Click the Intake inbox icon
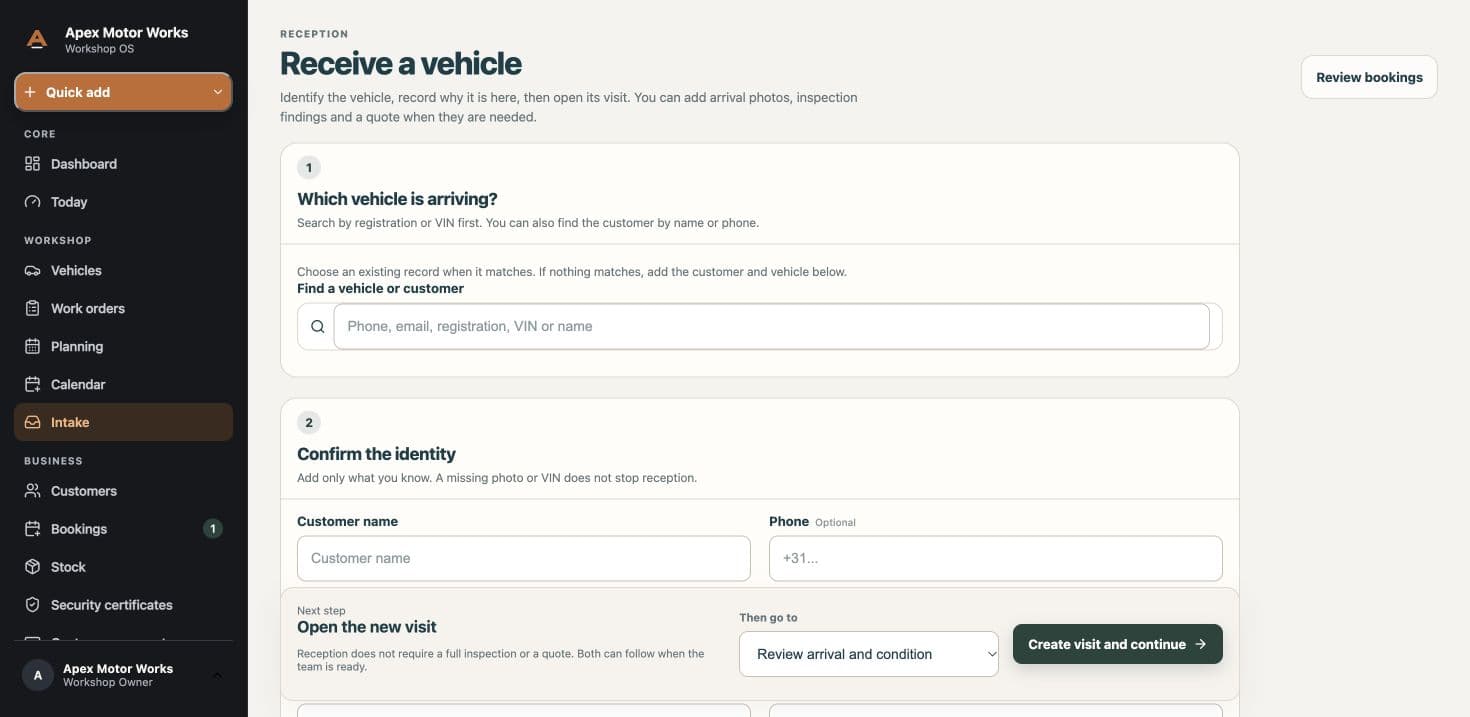Screen dimensions: 1470x717 [32, 423]
